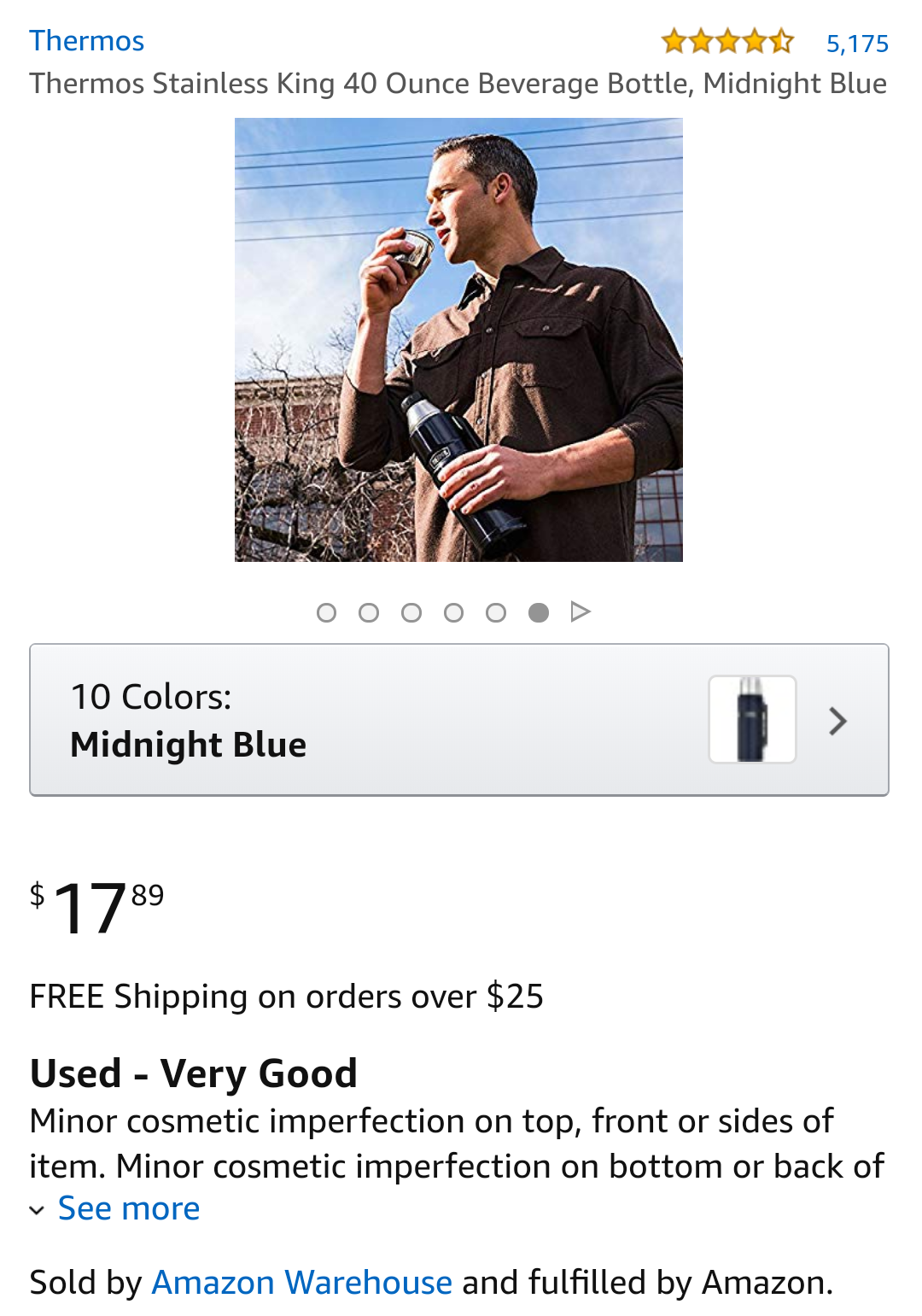Play the product video triangle icon

[581, 611]
